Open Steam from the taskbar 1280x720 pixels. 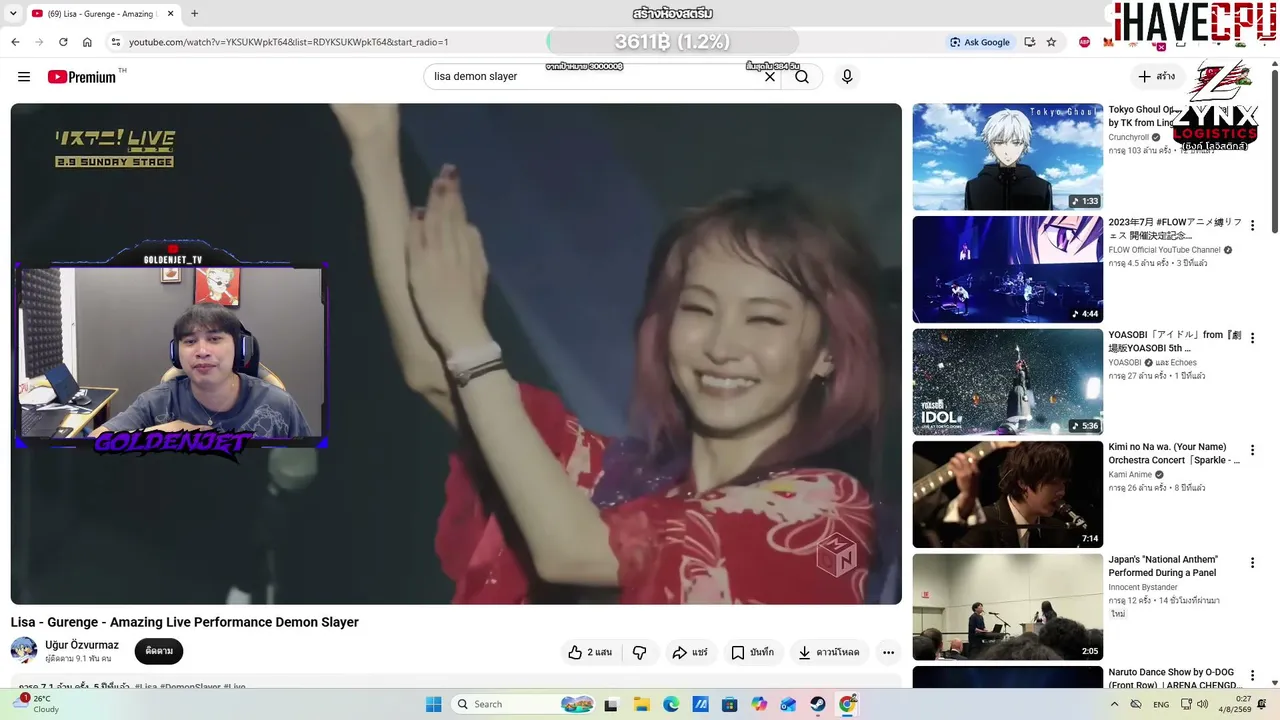[x=818, y=704]
